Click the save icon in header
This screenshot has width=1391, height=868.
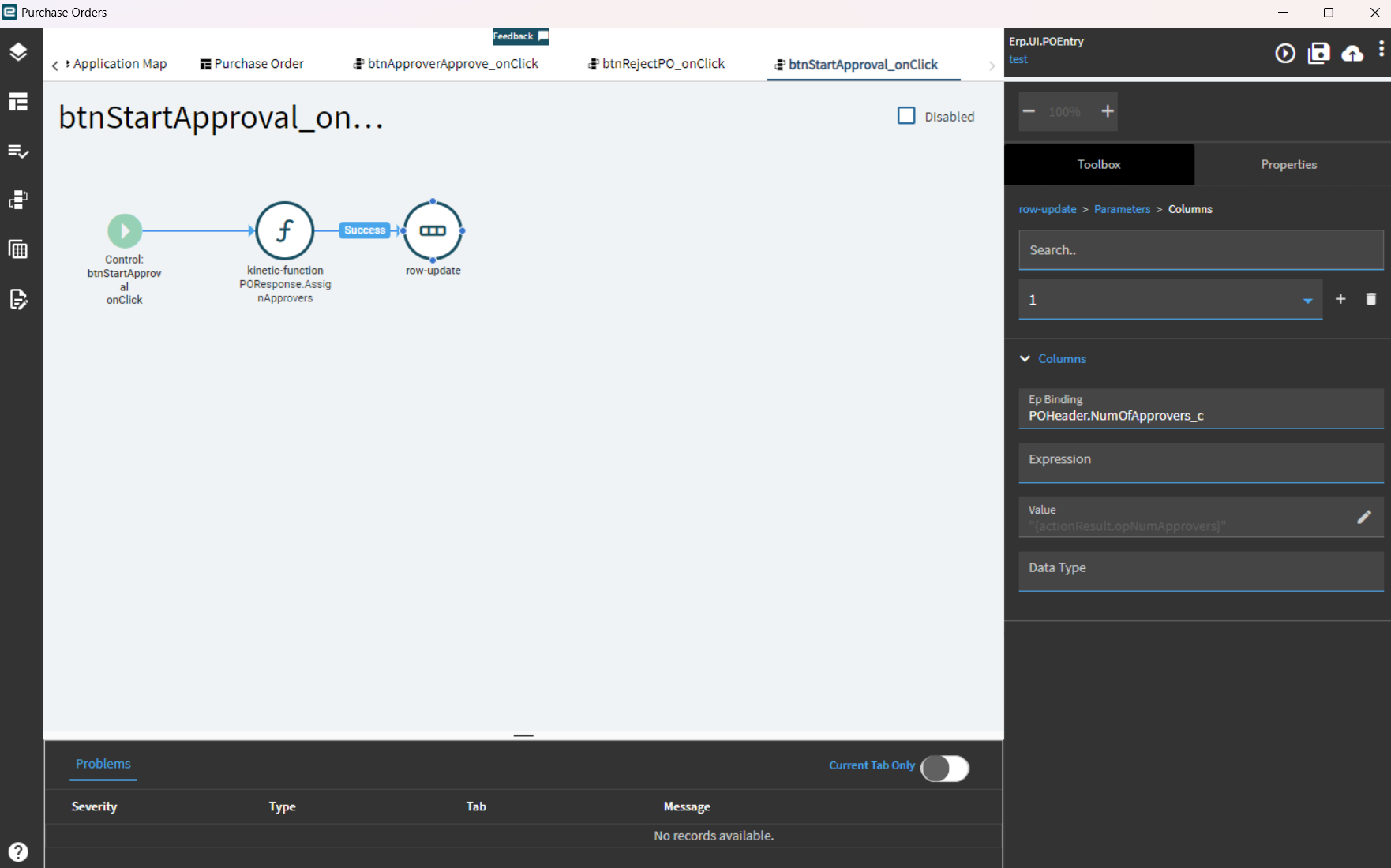[x=1319, y=53]
